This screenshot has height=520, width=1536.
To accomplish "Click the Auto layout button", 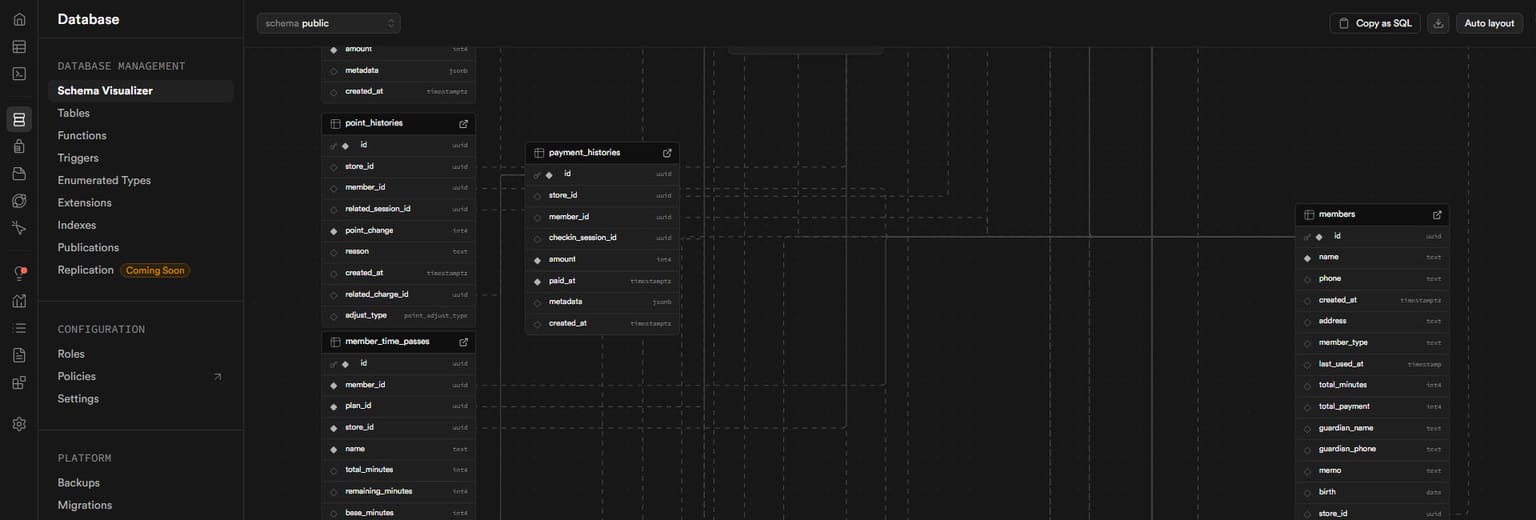I will click(1489, 23).
